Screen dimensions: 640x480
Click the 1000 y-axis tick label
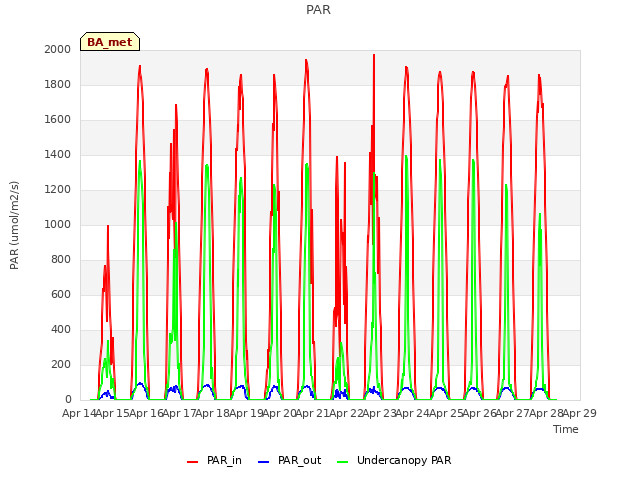[58, 224]
